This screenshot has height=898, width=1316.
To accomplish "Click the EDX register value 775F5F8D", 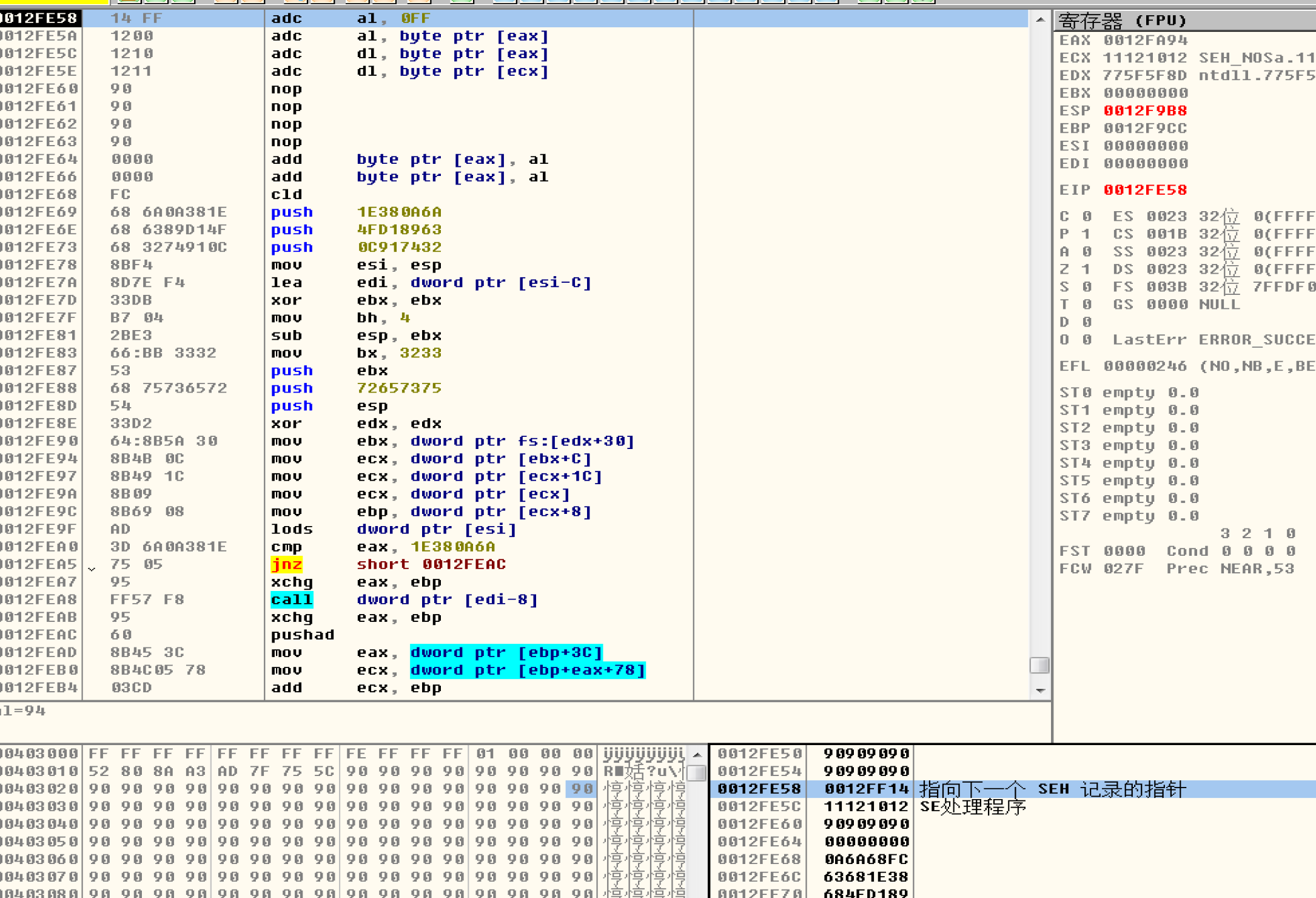I will point(1145,75).
